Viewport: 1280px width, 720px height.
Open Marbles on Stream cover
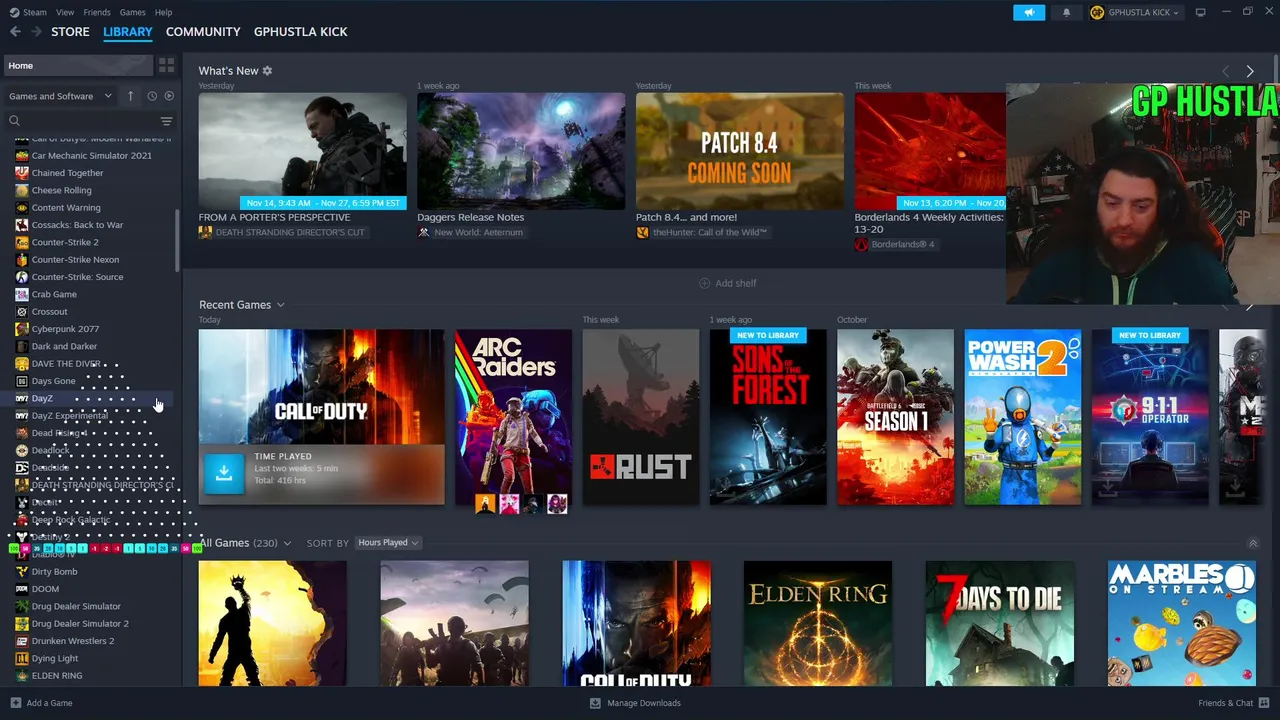1181,624
